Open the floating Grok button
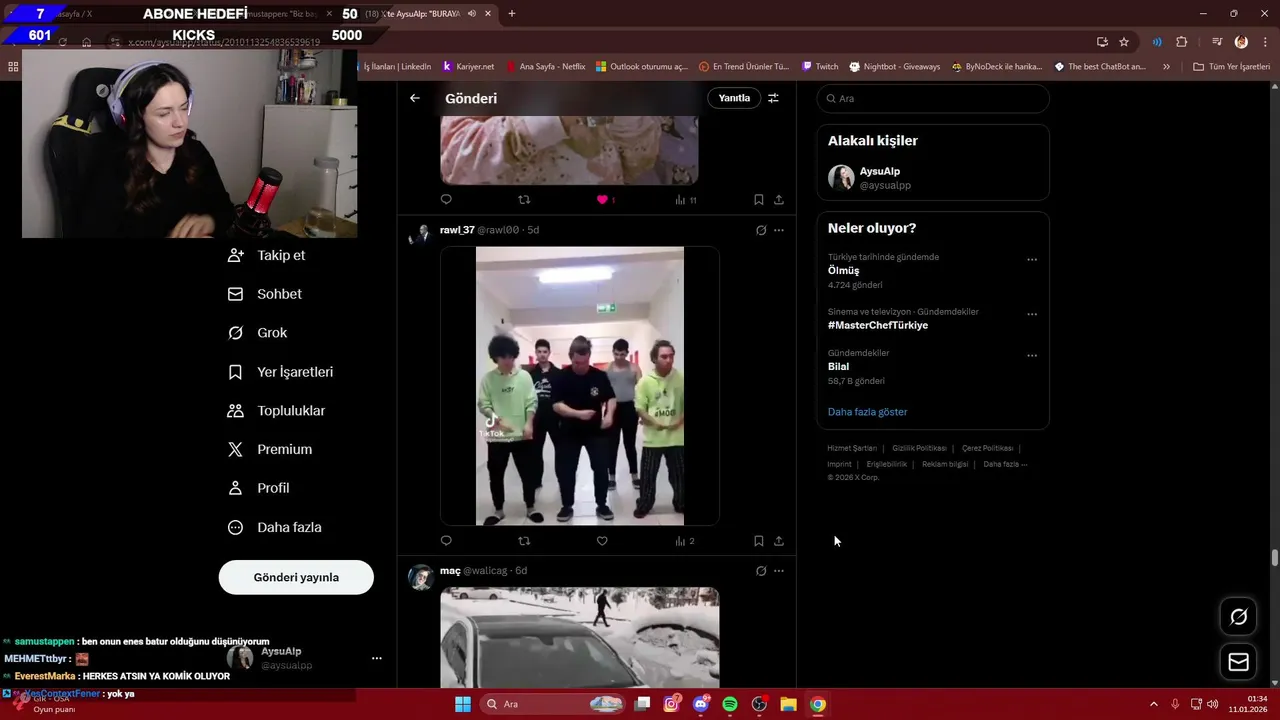Screen dimensions: 1280x720 tap(1238, 617)
